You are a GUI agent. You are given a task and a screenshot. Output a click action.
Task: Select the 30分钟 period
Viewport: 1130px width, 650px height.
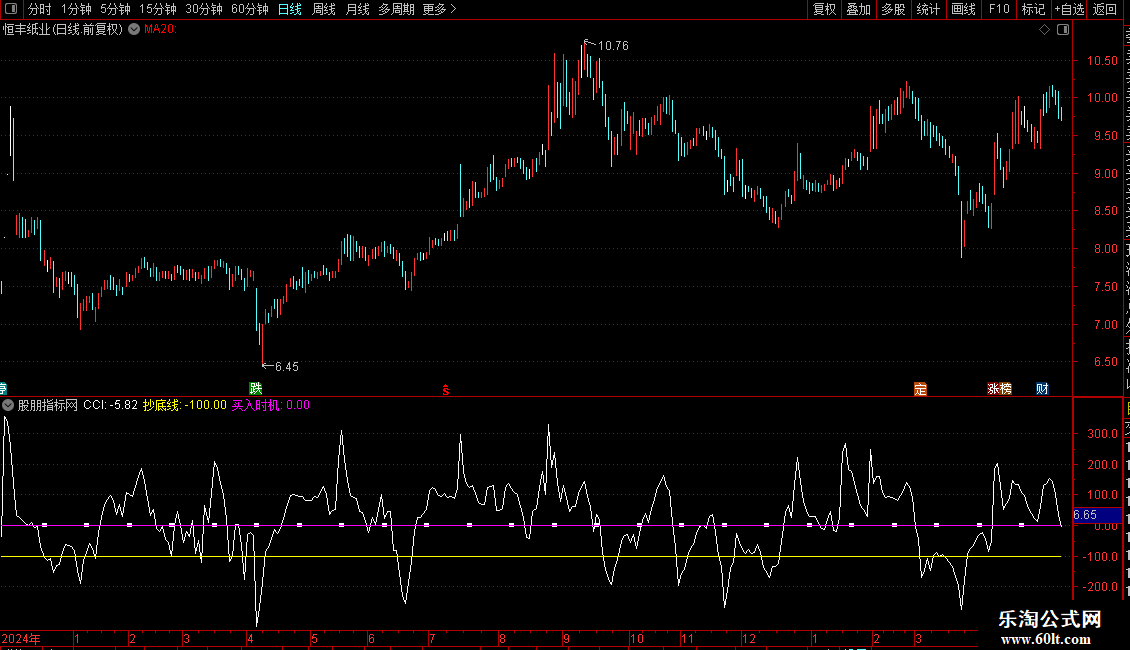(204, 9)
